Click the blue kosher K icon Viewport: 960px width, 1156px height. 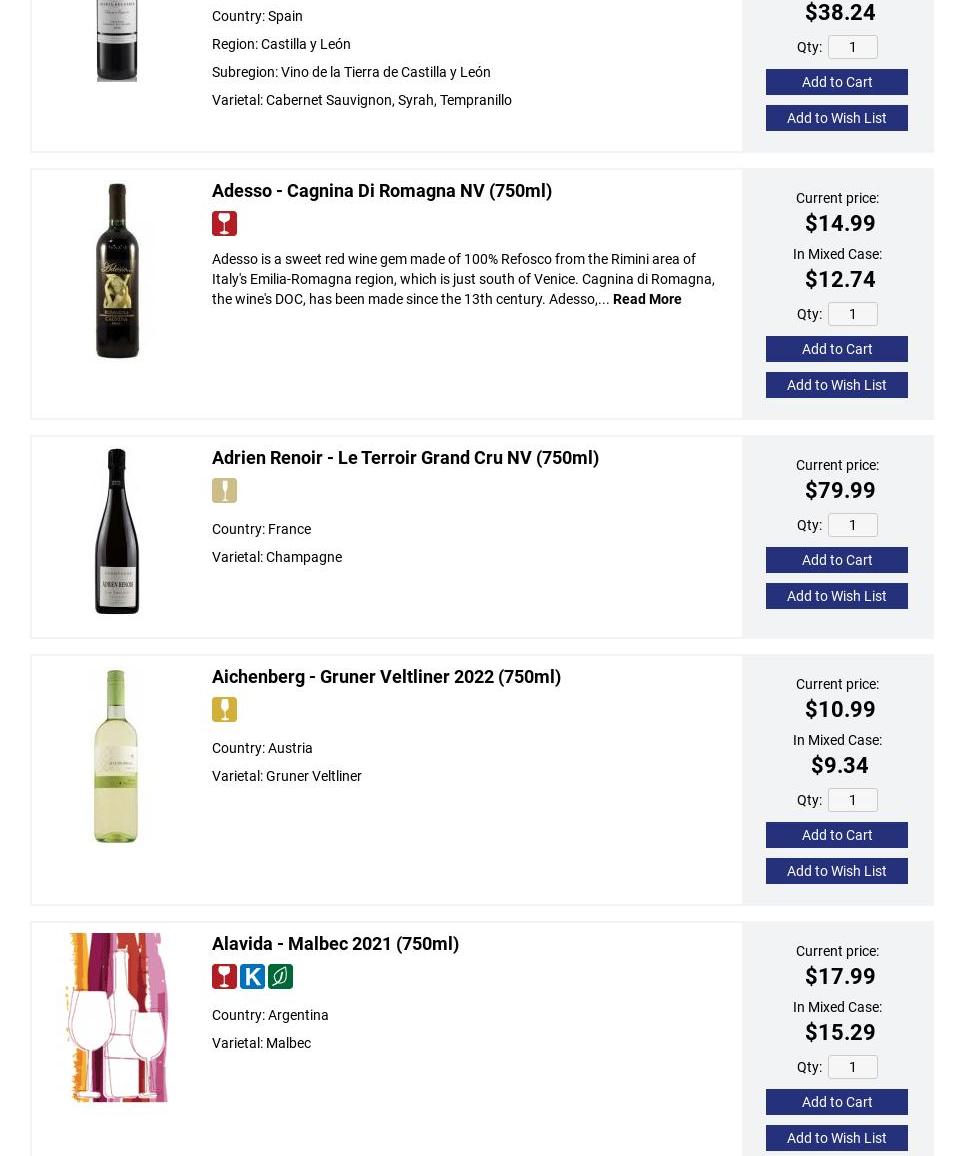pyautogui.click(x=252, y=976)
